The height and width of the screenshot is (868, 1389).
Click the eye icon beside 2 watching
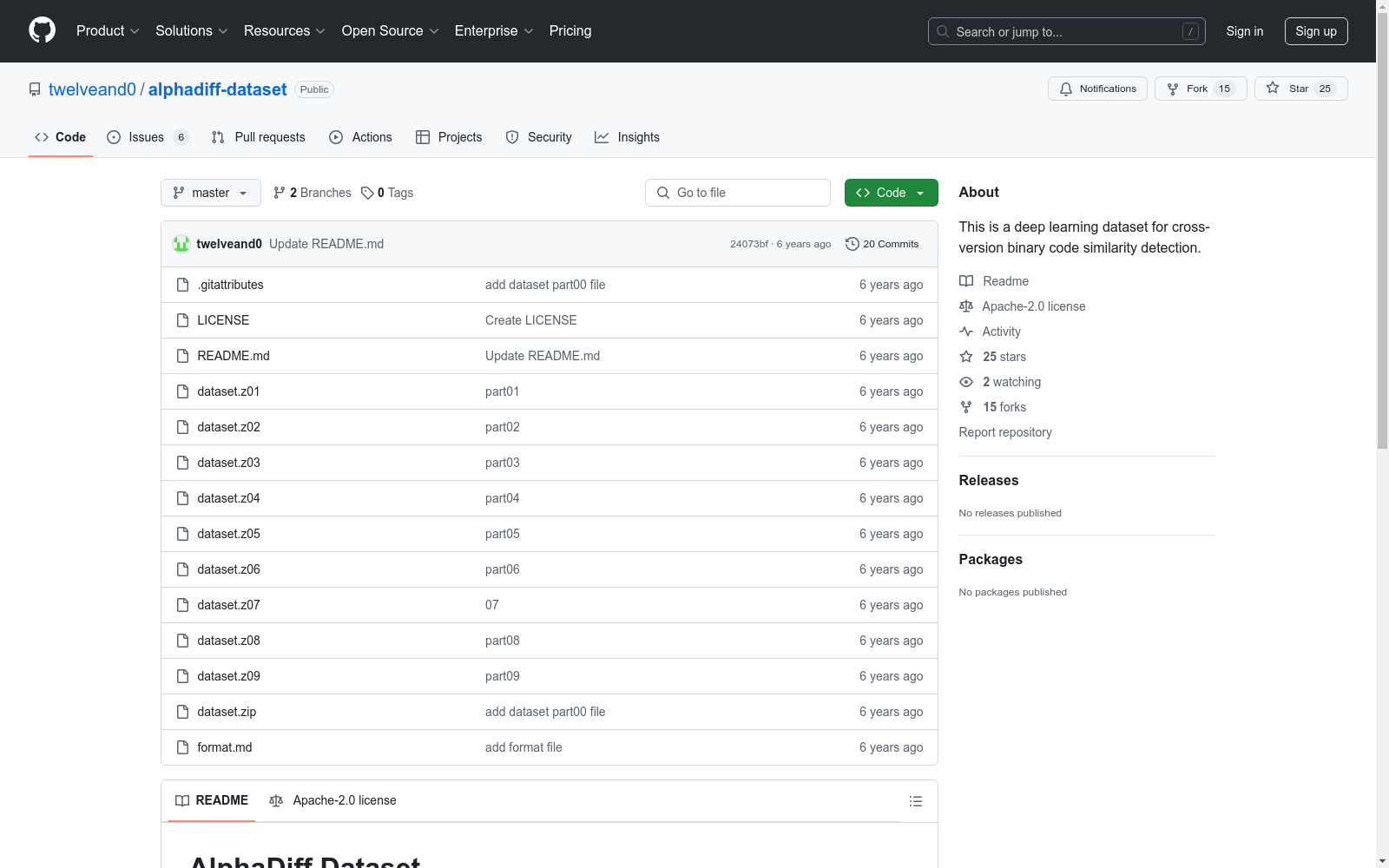pos(966,382)
